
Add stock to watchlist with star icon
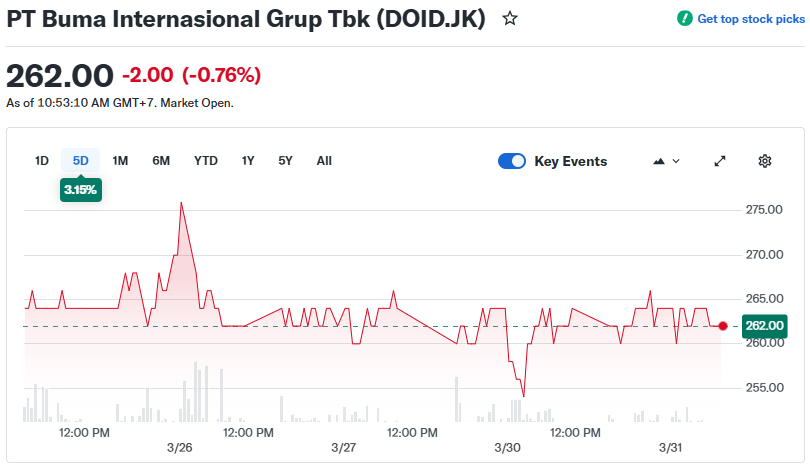tap(510, 19)
